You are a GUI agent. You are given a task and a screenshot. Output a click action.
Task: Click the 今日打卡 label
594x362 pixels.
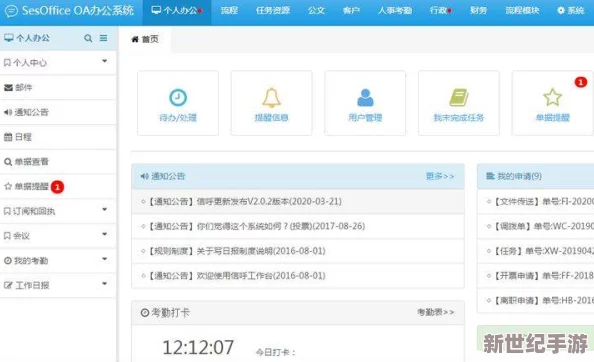pyautogui.click(x=275, y=353)
